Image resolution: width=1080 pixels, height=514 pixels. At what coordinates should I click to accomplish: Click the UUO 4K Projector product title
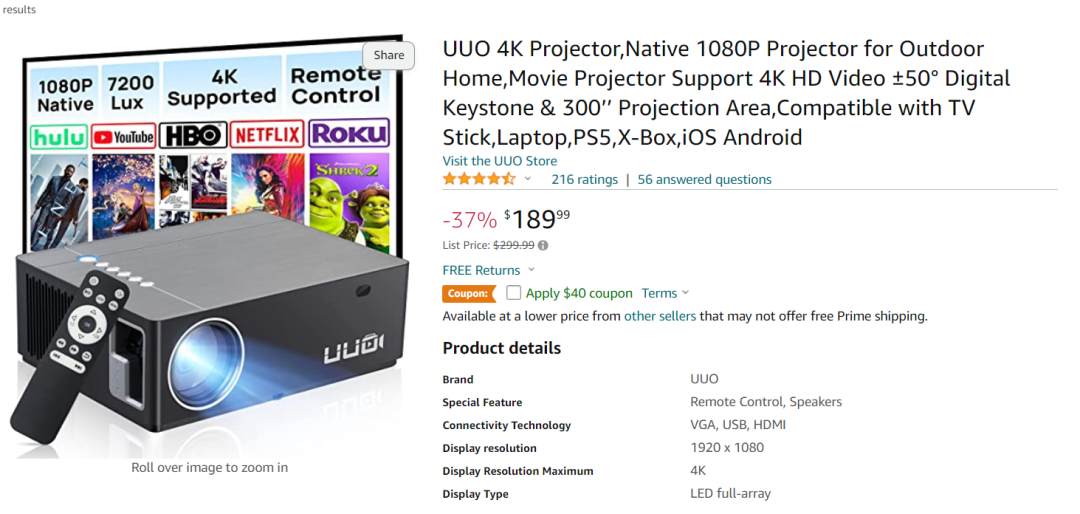[727, 93]
